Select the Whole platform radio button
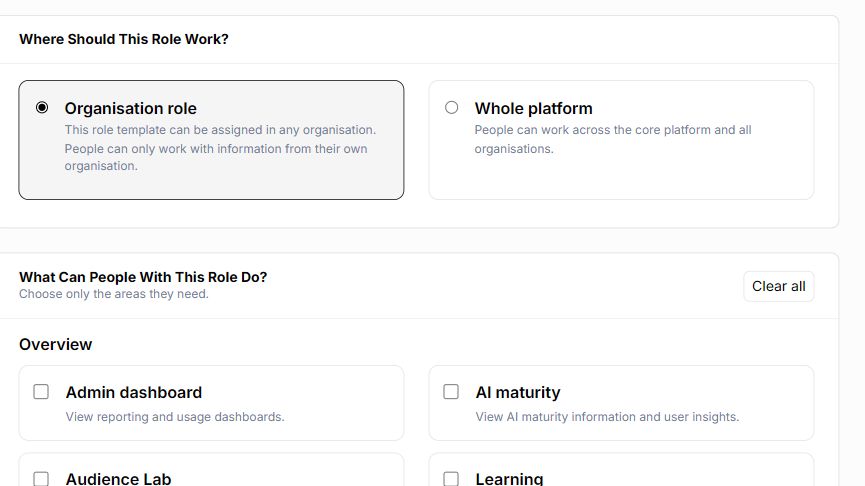This screenshot has height=486, width=865. click(451, 108)
